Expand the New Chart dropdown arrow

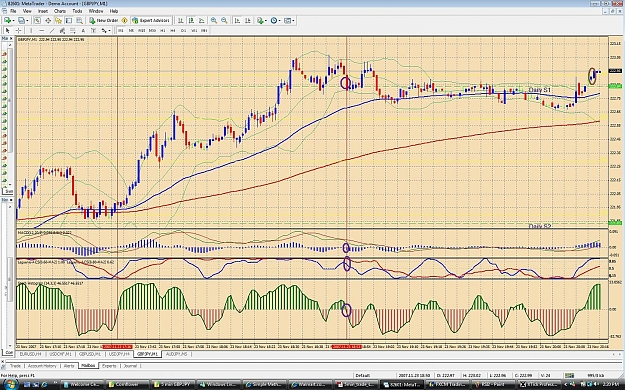tap(14, 20)
